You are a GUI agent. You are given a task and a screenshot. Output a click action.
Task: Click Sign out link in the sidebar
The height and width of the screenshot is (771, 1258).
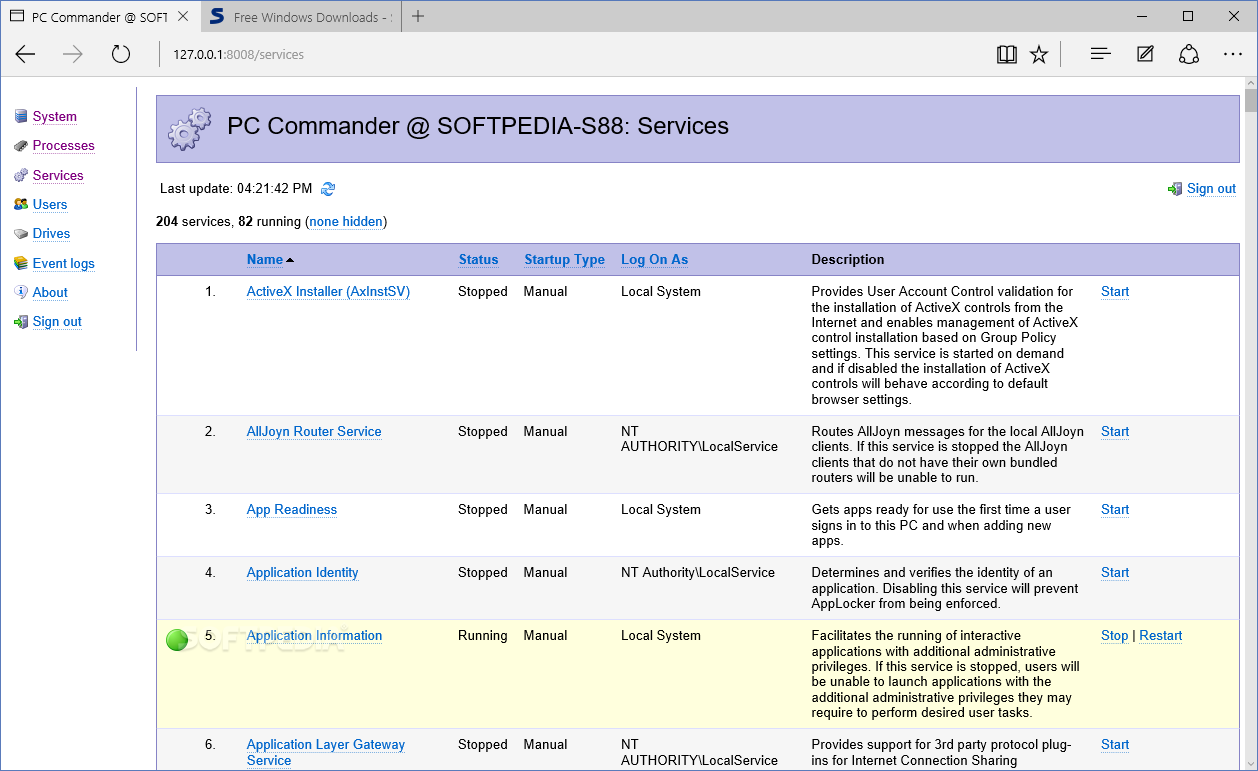tap(57, 322)
